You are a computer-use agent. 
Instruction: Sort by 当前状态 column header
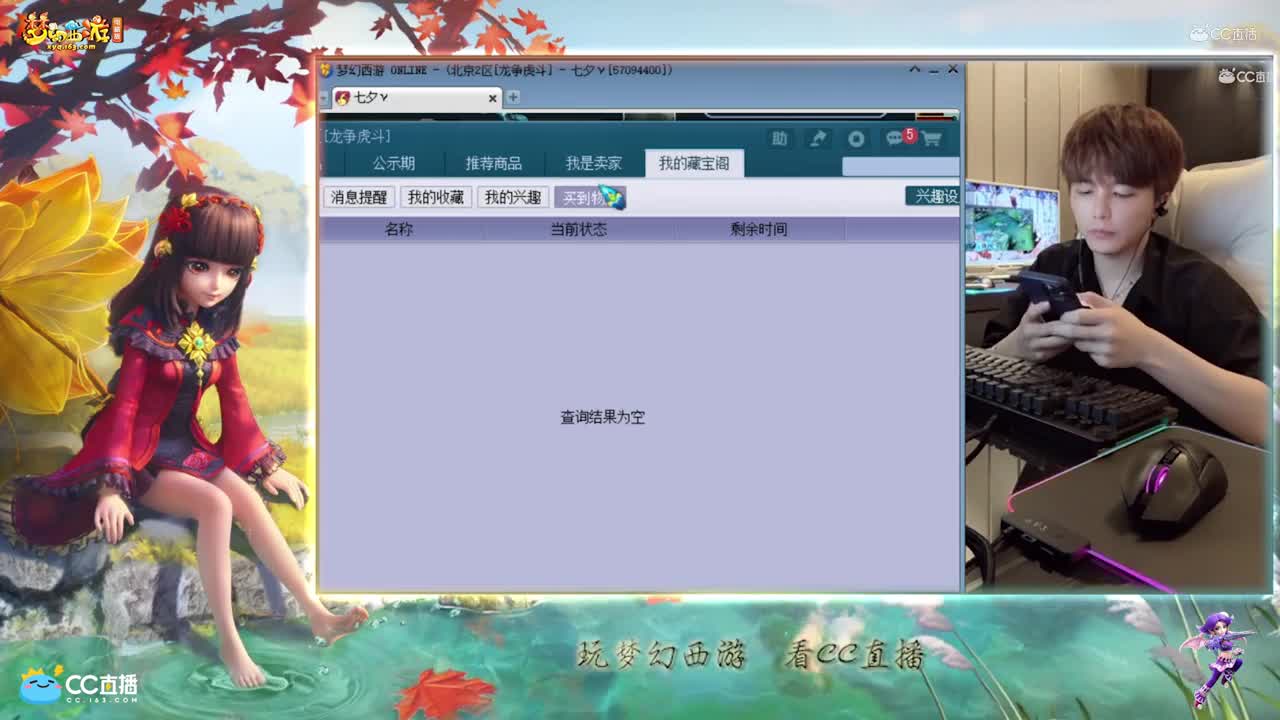[x=579, y=229]
